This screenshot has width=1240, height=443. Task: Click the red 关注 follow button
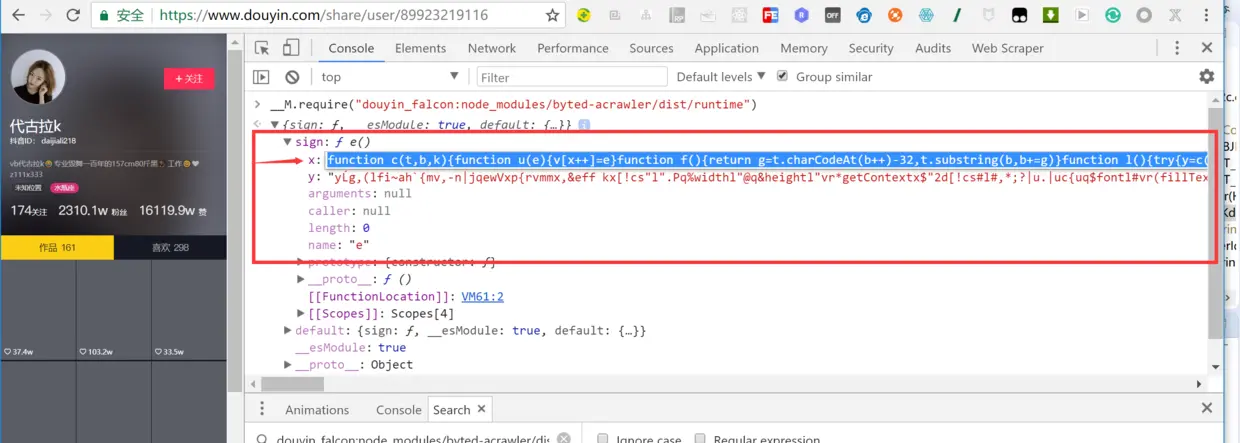189,78
